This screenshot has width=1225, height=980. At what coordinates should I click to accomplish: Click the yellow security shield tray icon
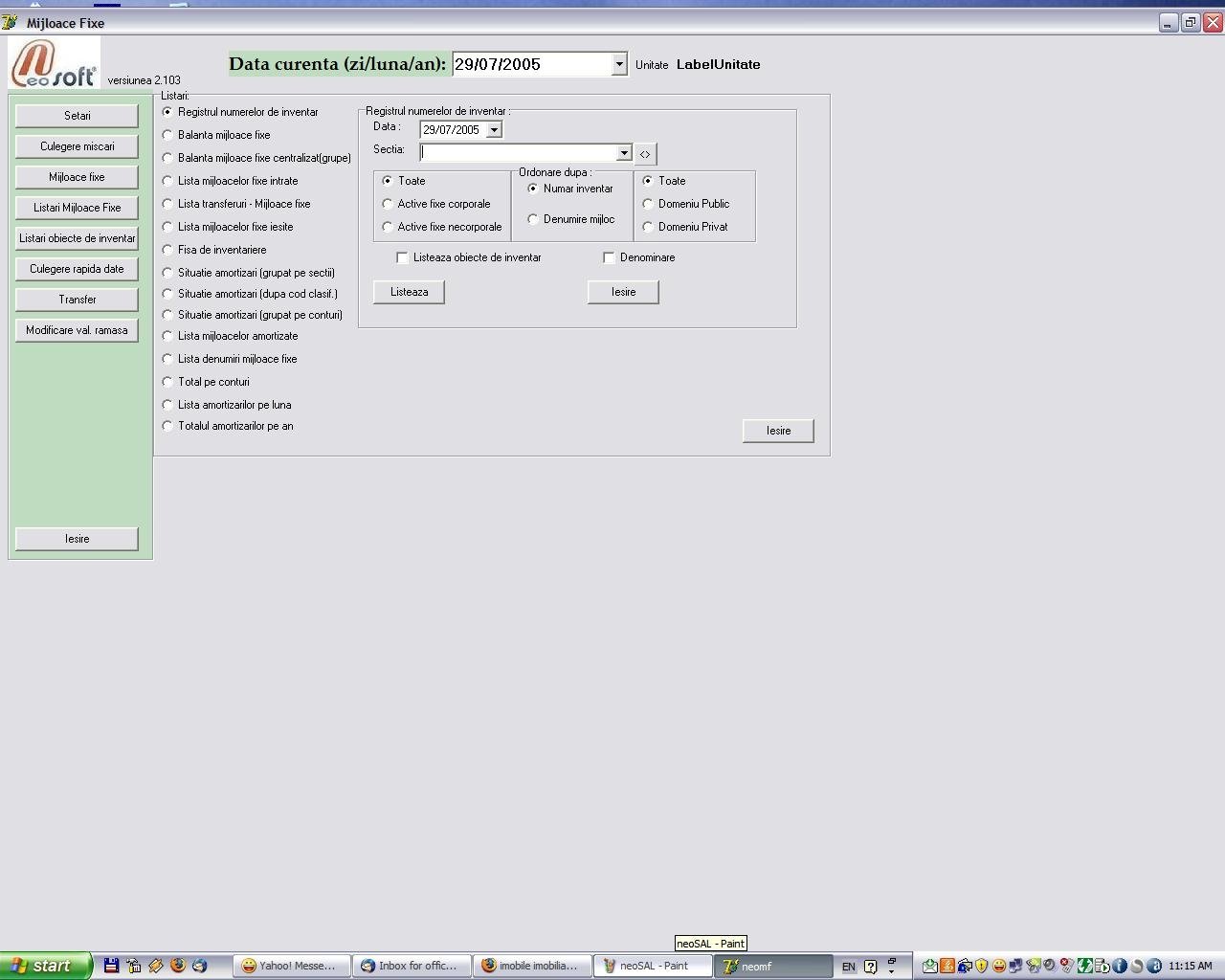pos(981,966)
